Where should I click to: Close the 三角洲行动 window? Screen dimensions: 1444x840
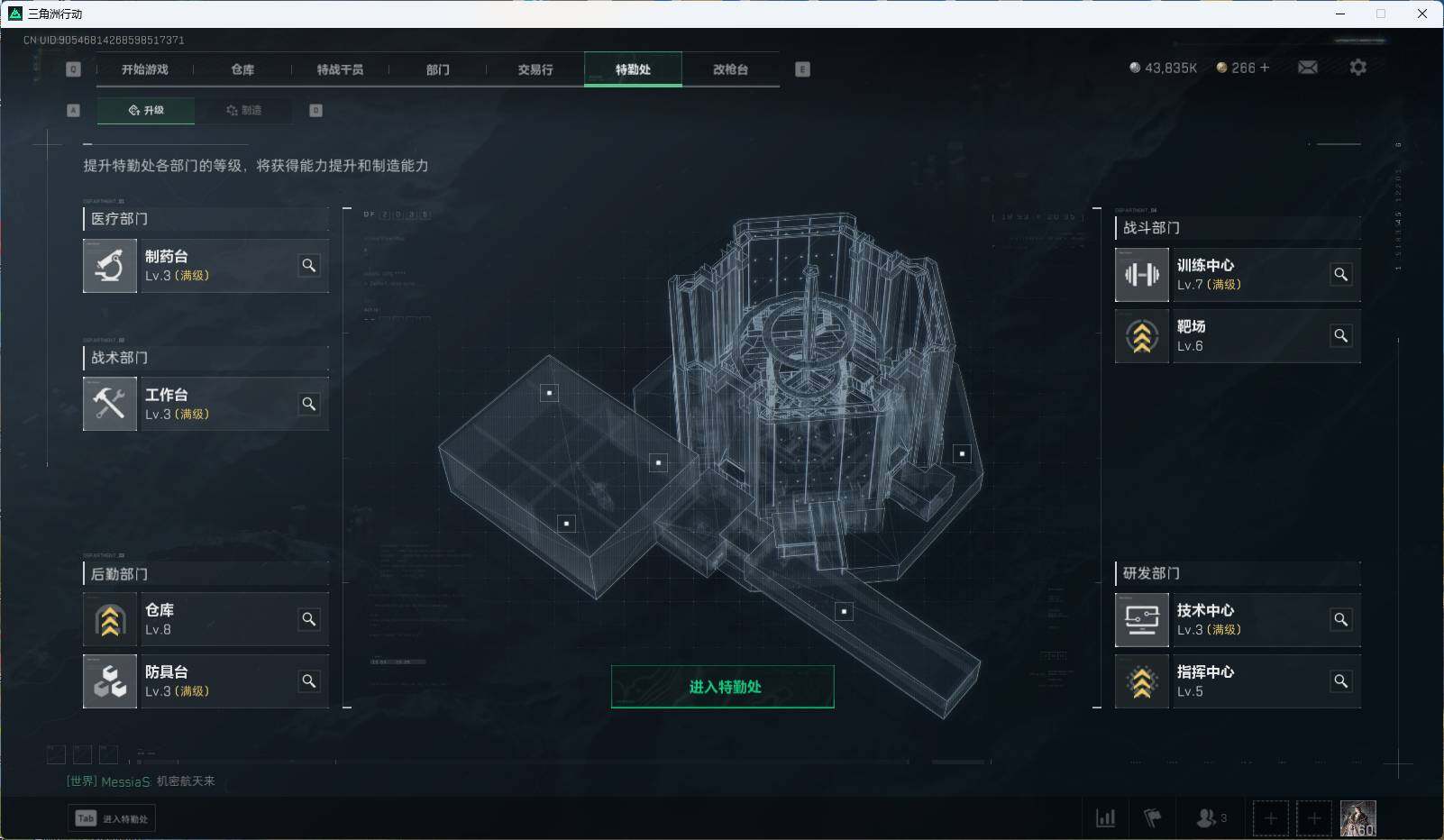coord(1422,14)
